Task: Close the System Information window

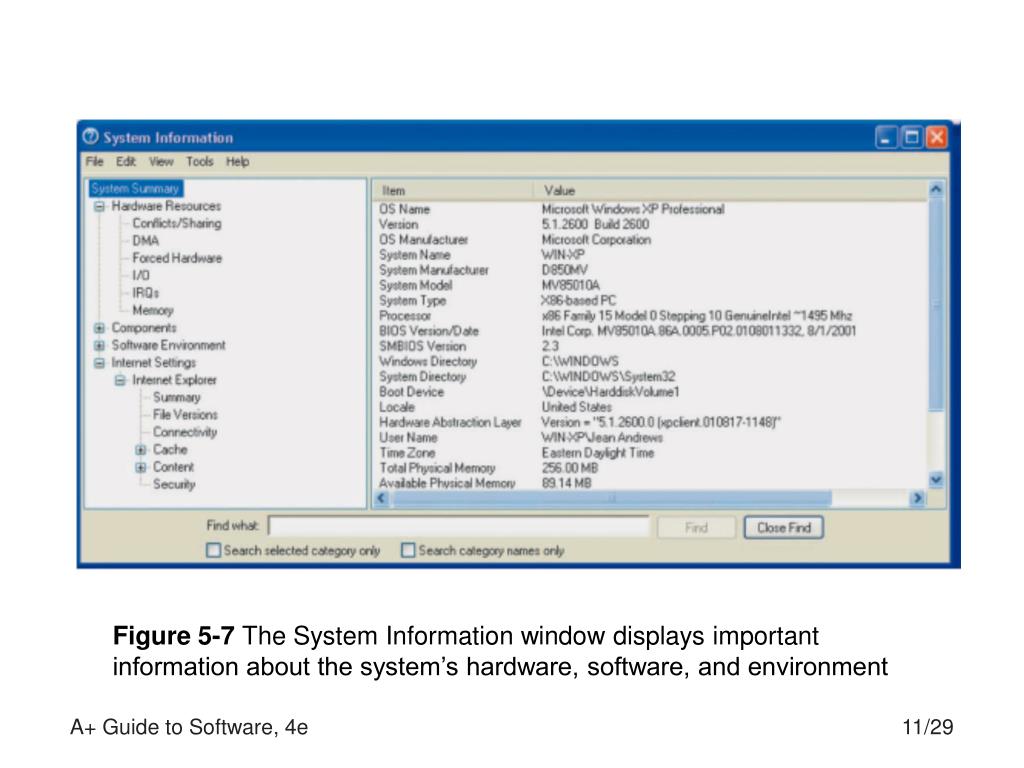Action: (936, 137)
